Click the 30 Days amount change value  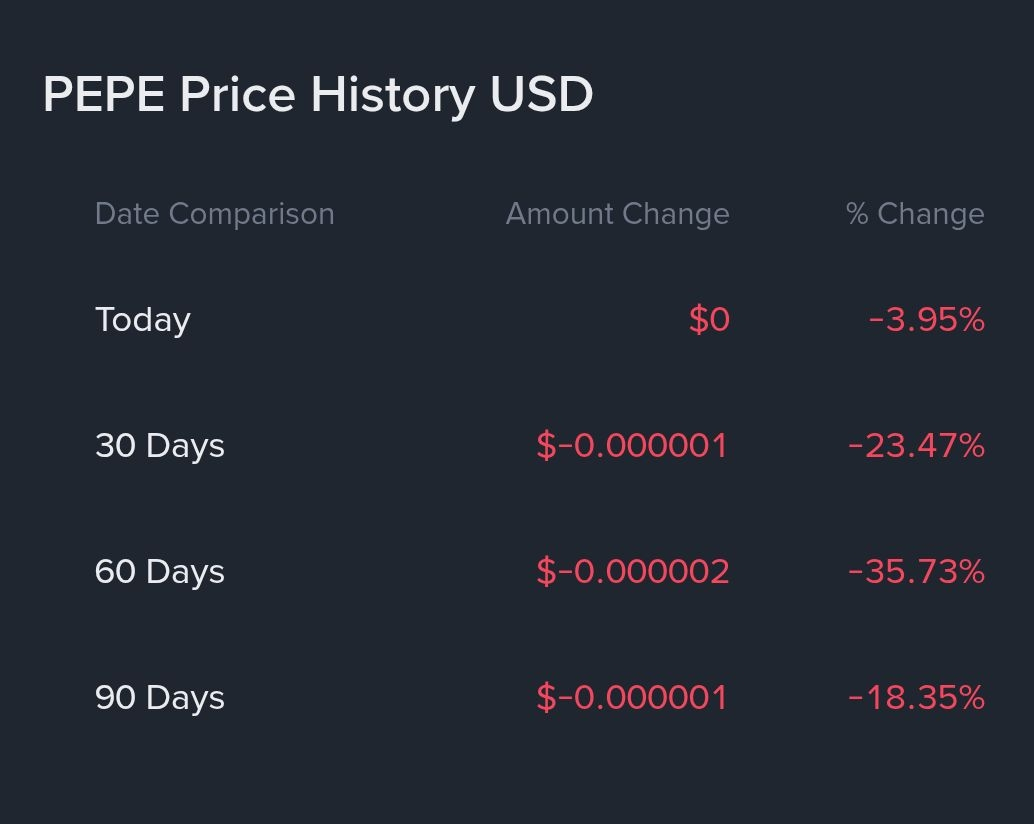click(x=632, y=446)
